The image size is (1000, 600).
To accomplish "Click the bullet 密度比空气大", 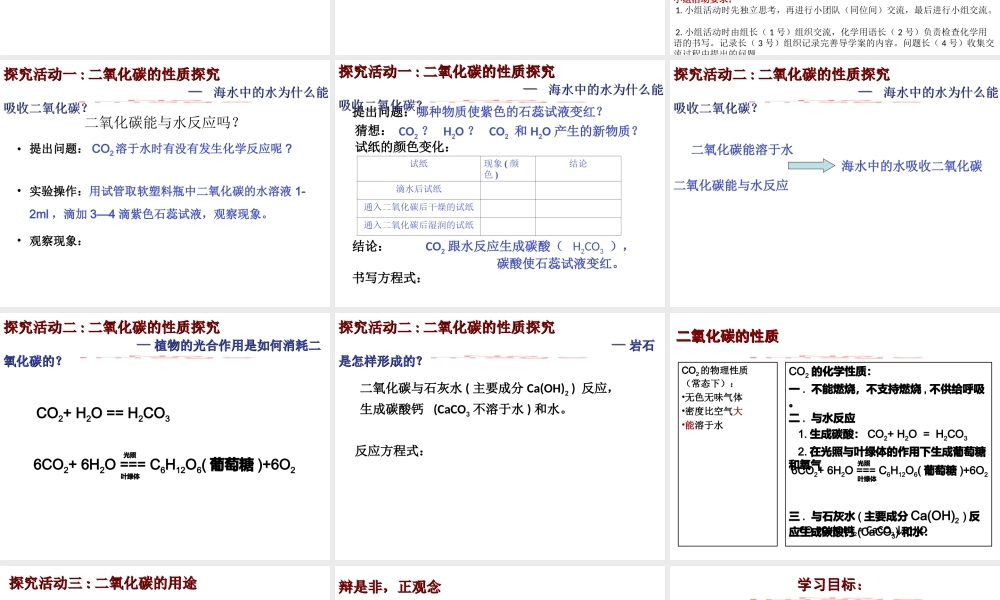I will [x=712, y=411].
